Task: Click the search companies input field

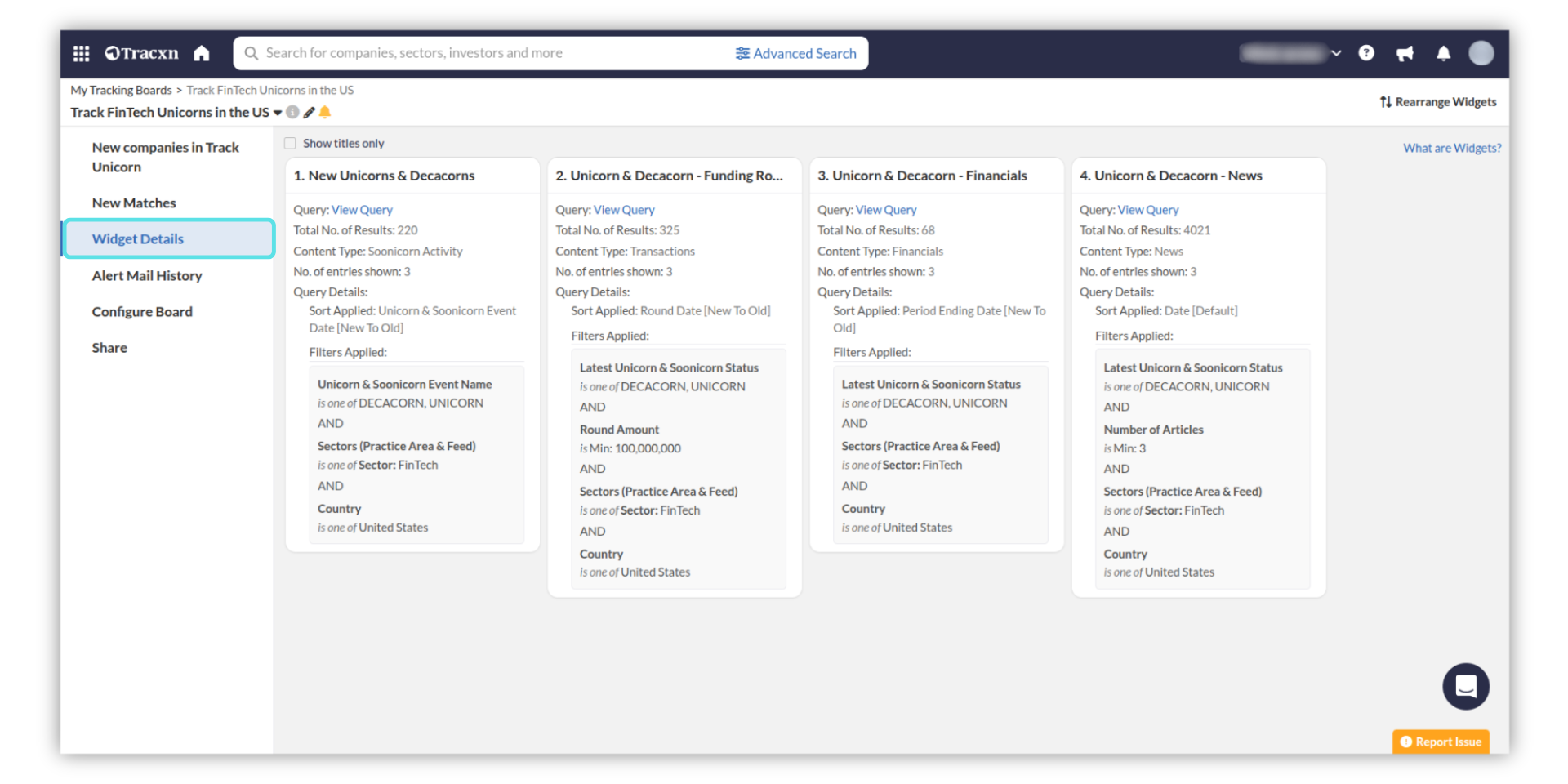Action: [x=490, y=54]
